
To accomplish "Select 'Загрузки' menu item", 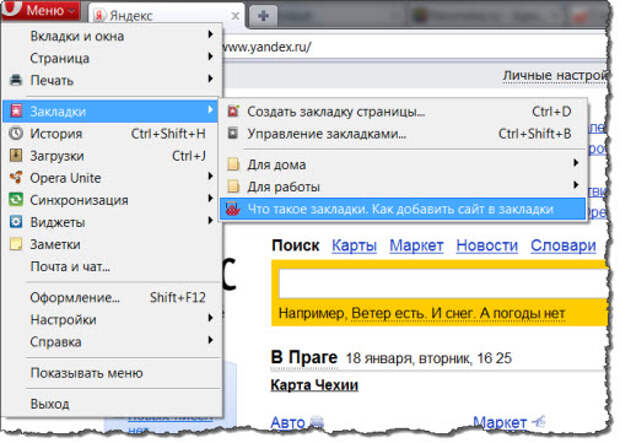I will point(110,156).
